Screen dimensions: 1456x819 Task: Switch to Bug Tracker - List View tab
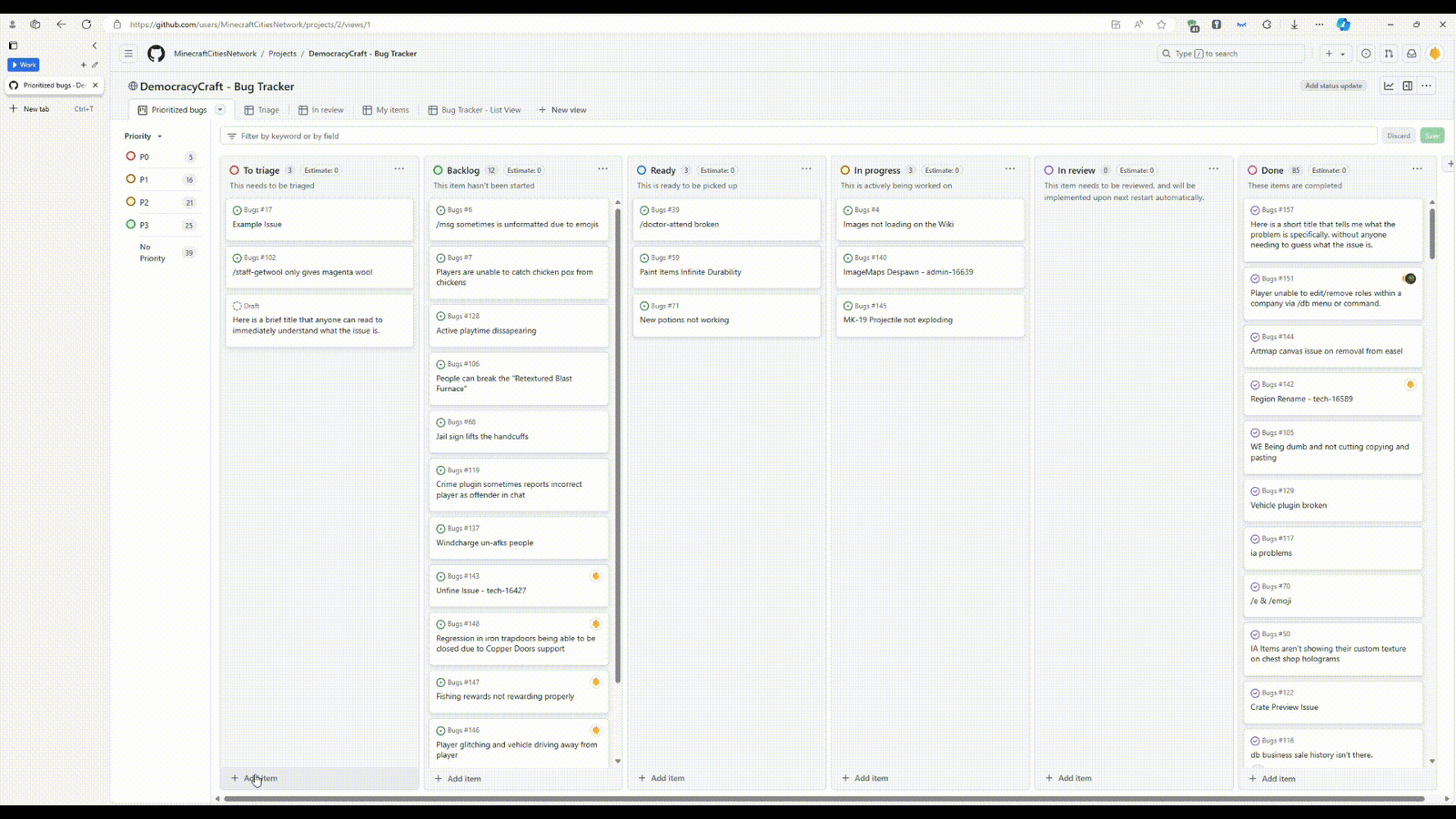475,110
